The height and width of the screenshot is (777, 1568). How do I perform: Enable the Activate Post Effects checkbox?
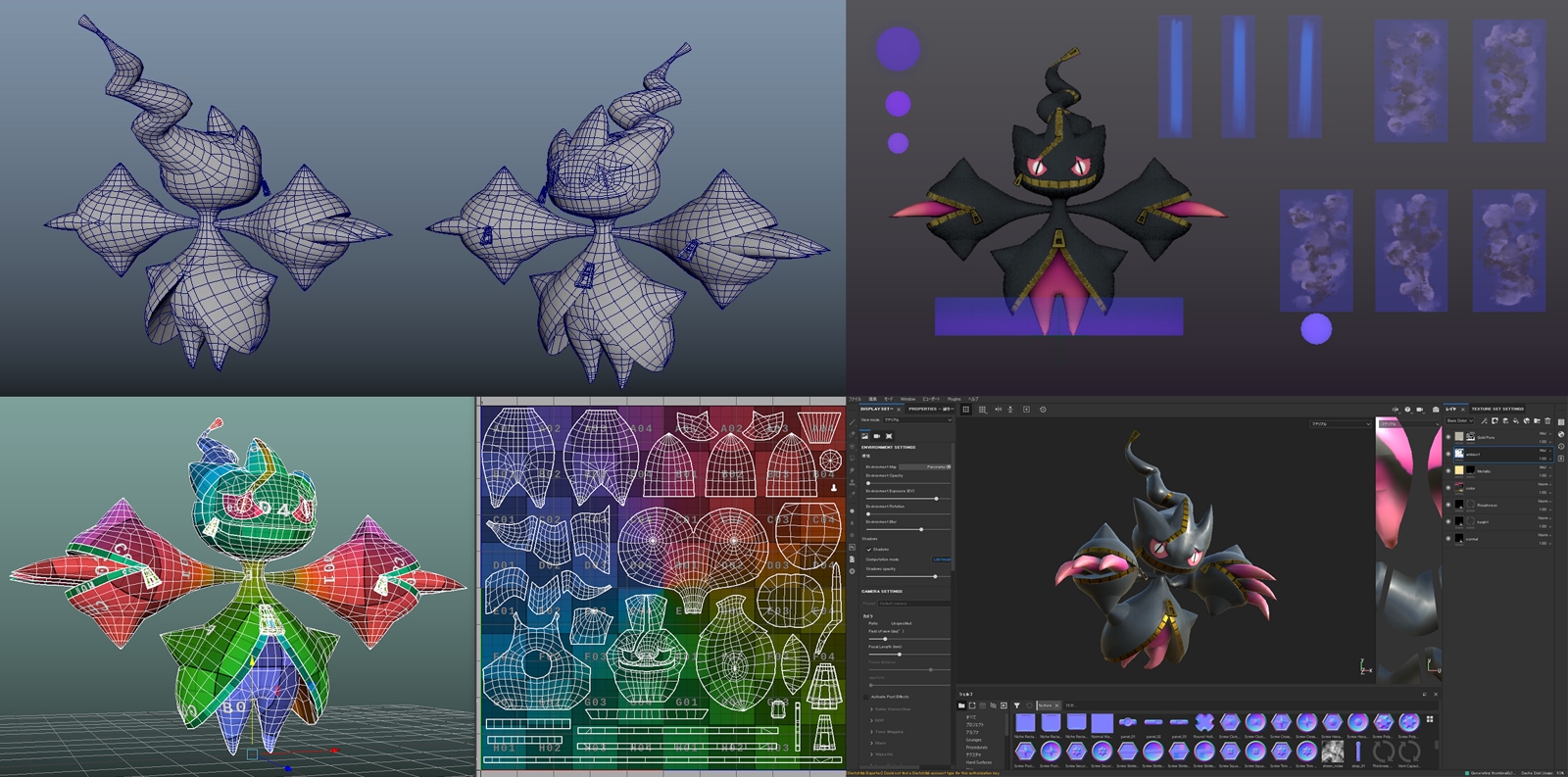click(x=865, y=697)
